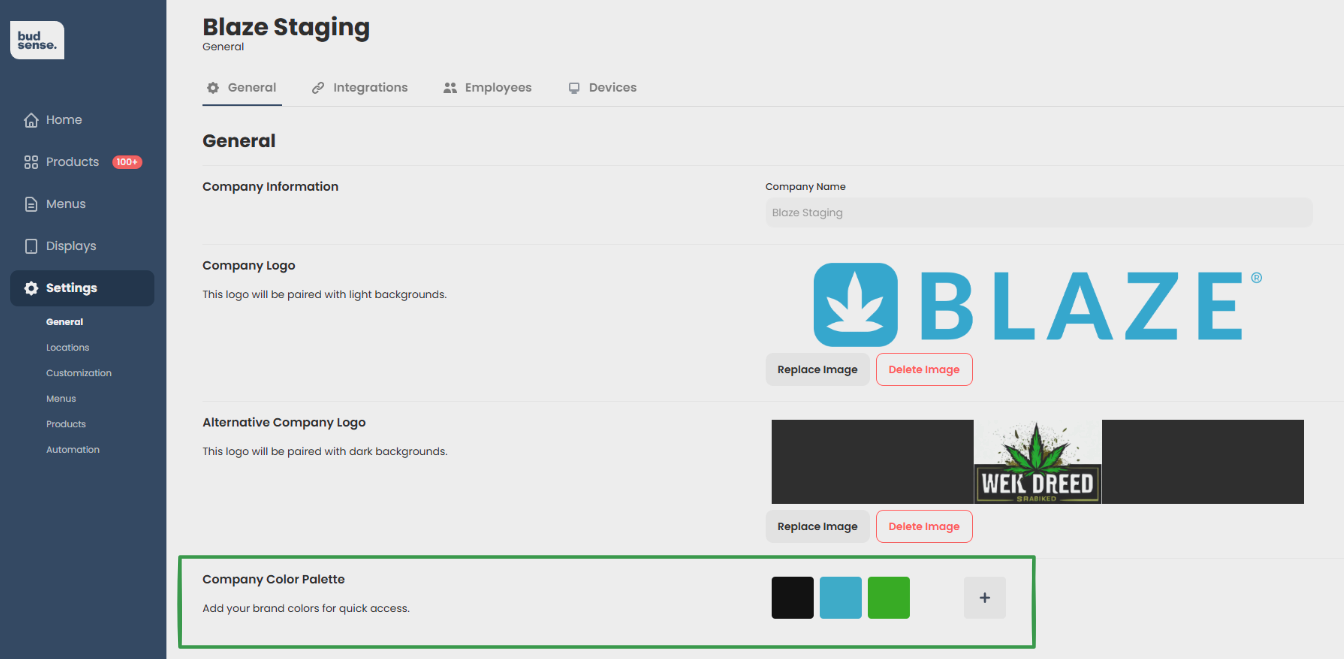Click the Alternative Company Logo heading

coord(284,422)
